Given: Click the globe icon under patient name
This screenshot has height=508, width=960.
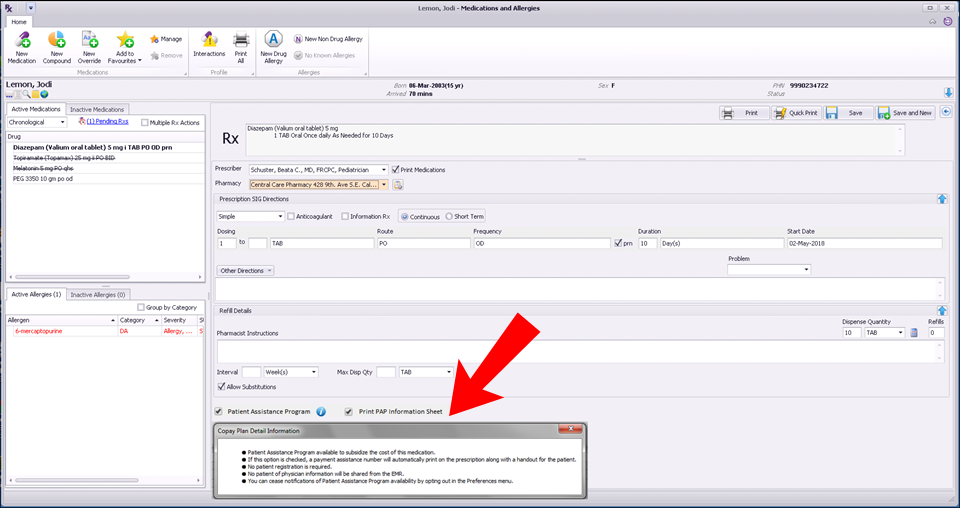Looking at the screenshot, I should [44, 94].
